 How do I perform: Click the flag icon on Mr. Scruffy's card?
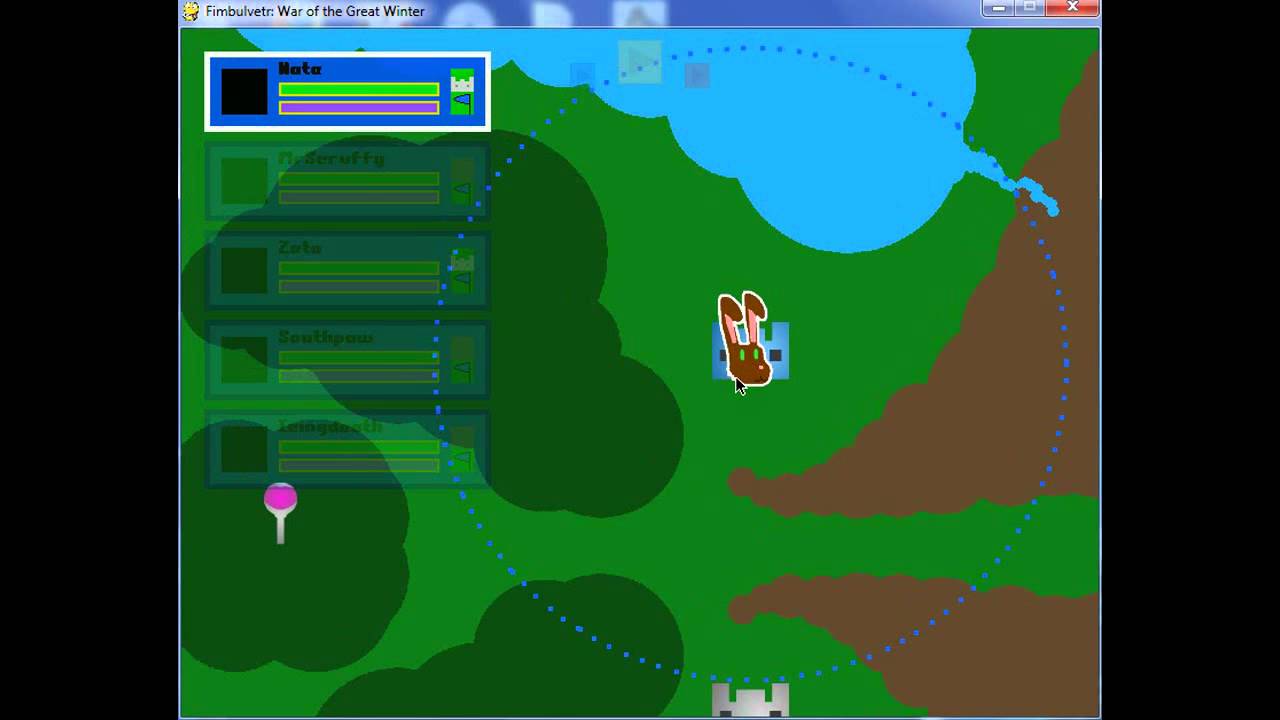click(461, 192)
